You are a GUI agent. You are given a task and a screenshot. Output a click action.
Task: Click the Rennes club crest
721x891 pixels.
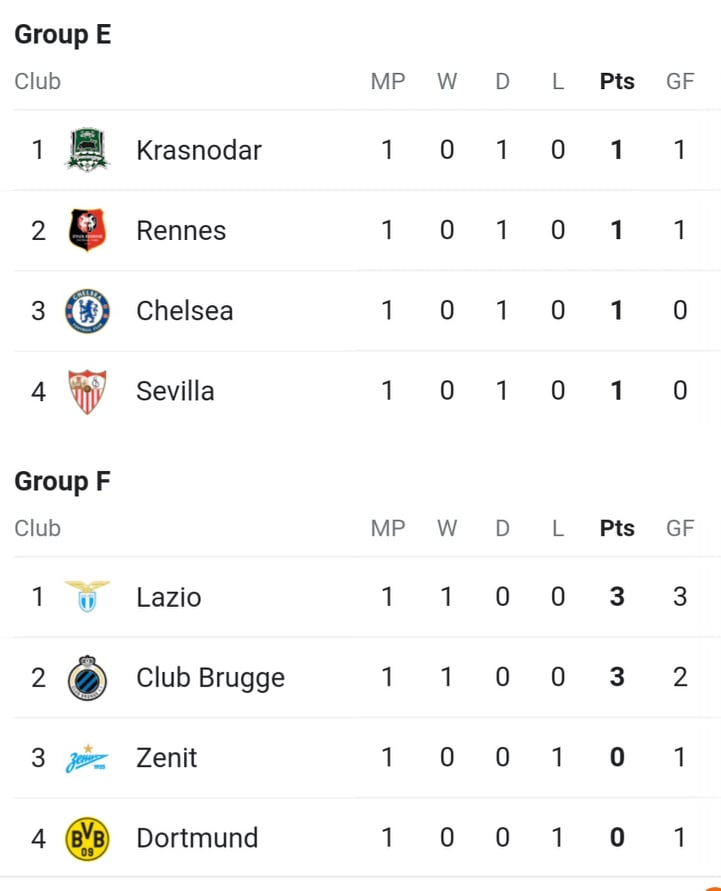tap(87, 230)
